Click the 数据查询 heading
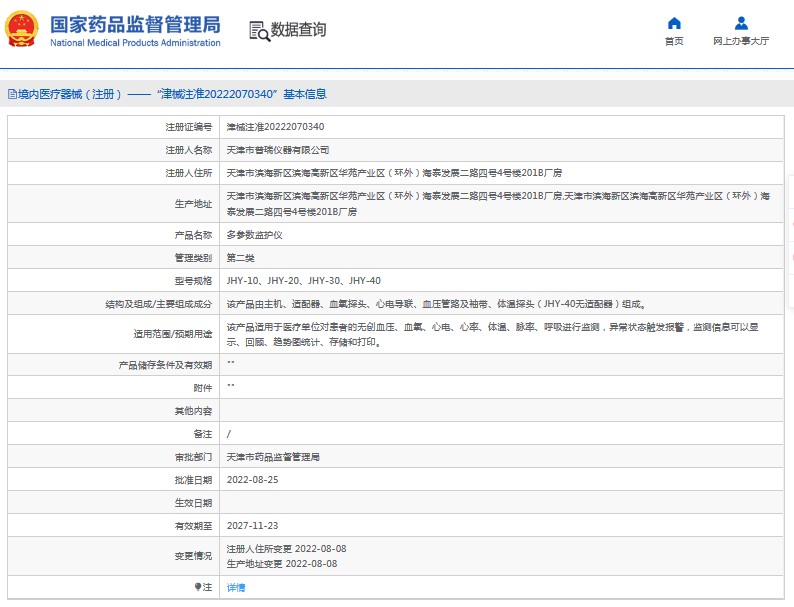Screen dimensions: 794x607 click(x=298, y=29)
